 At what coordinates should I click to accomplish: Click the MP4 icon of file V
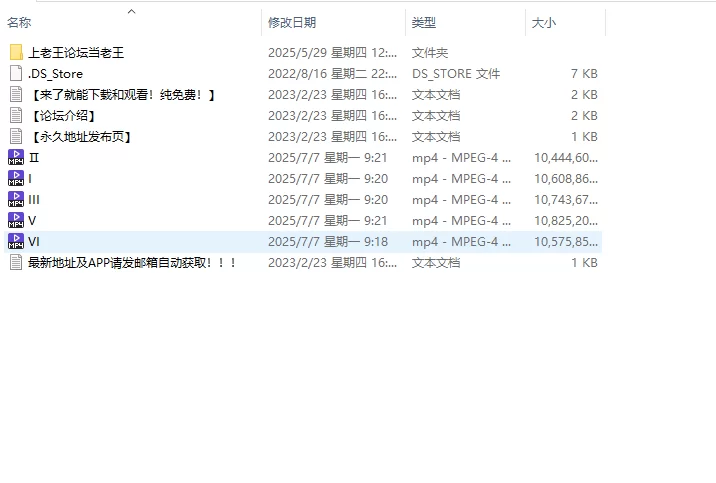[16, 220]
